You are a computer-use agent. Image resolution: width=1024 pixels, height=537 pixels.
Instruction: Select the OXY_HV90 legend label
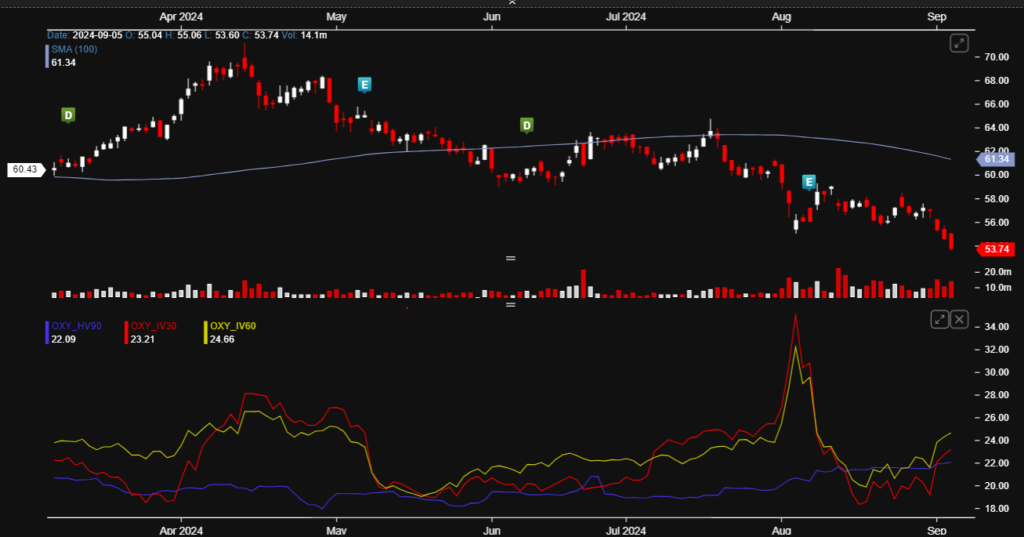[76, 326]
